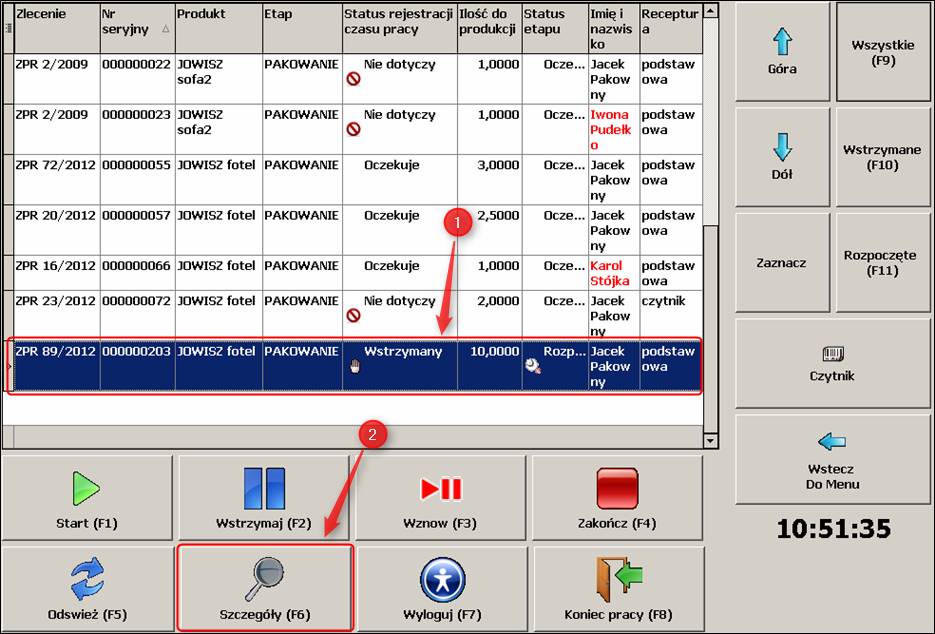Click the red Wznow (F3) resume icon
935x634 pixels.
click(440, 488)
